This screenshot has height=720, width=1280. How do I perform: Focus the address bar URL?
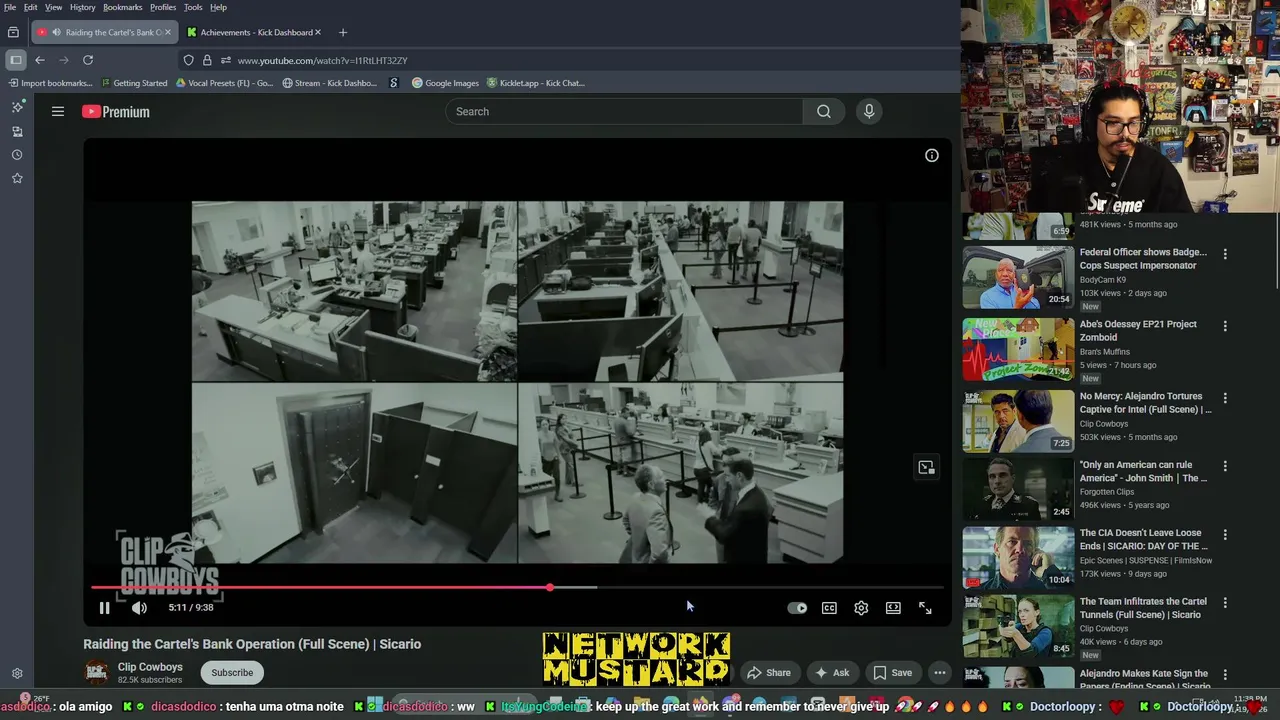[322, 60]
